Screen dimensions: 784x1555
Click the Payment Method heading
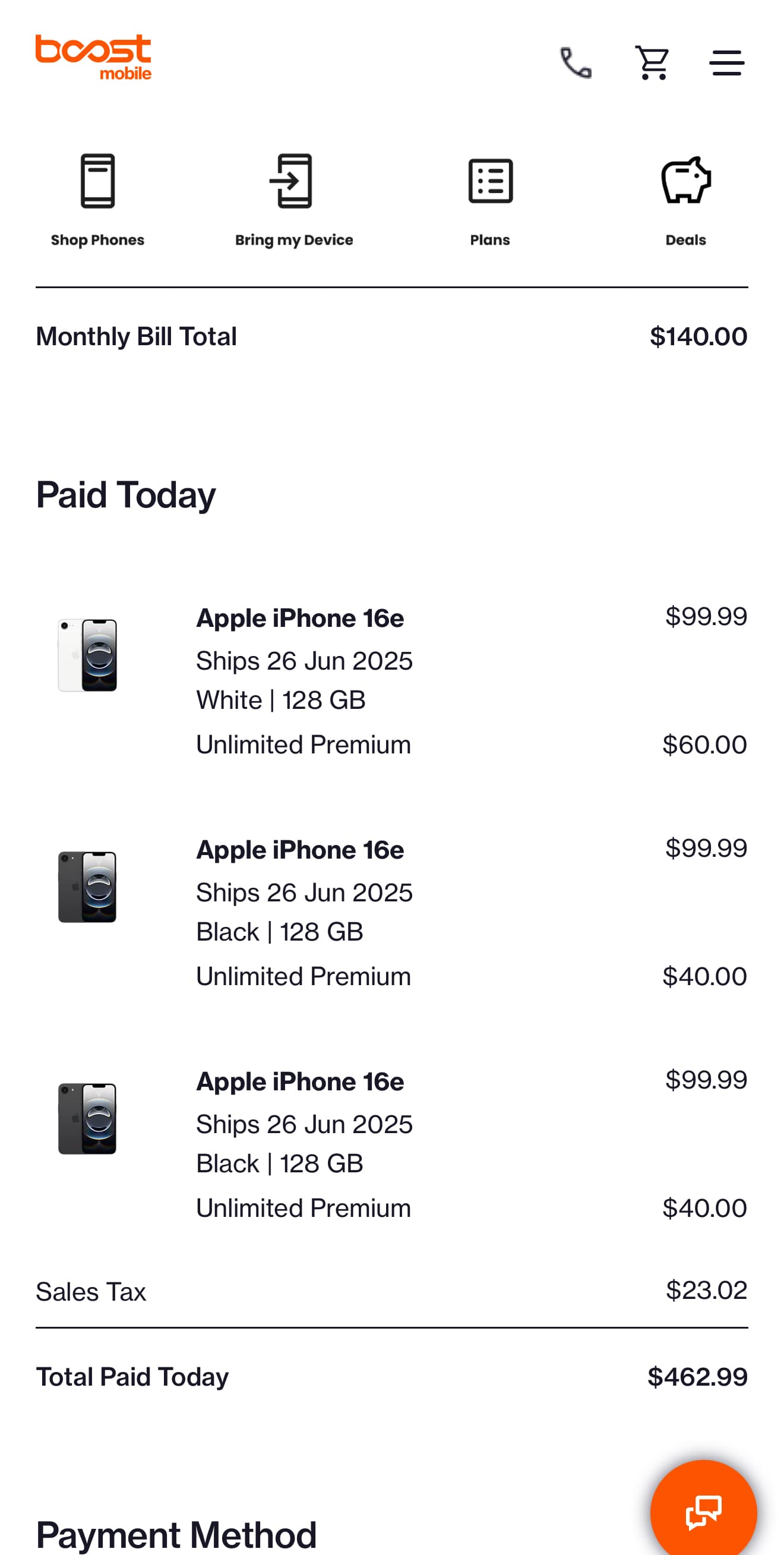(176, 1534)
